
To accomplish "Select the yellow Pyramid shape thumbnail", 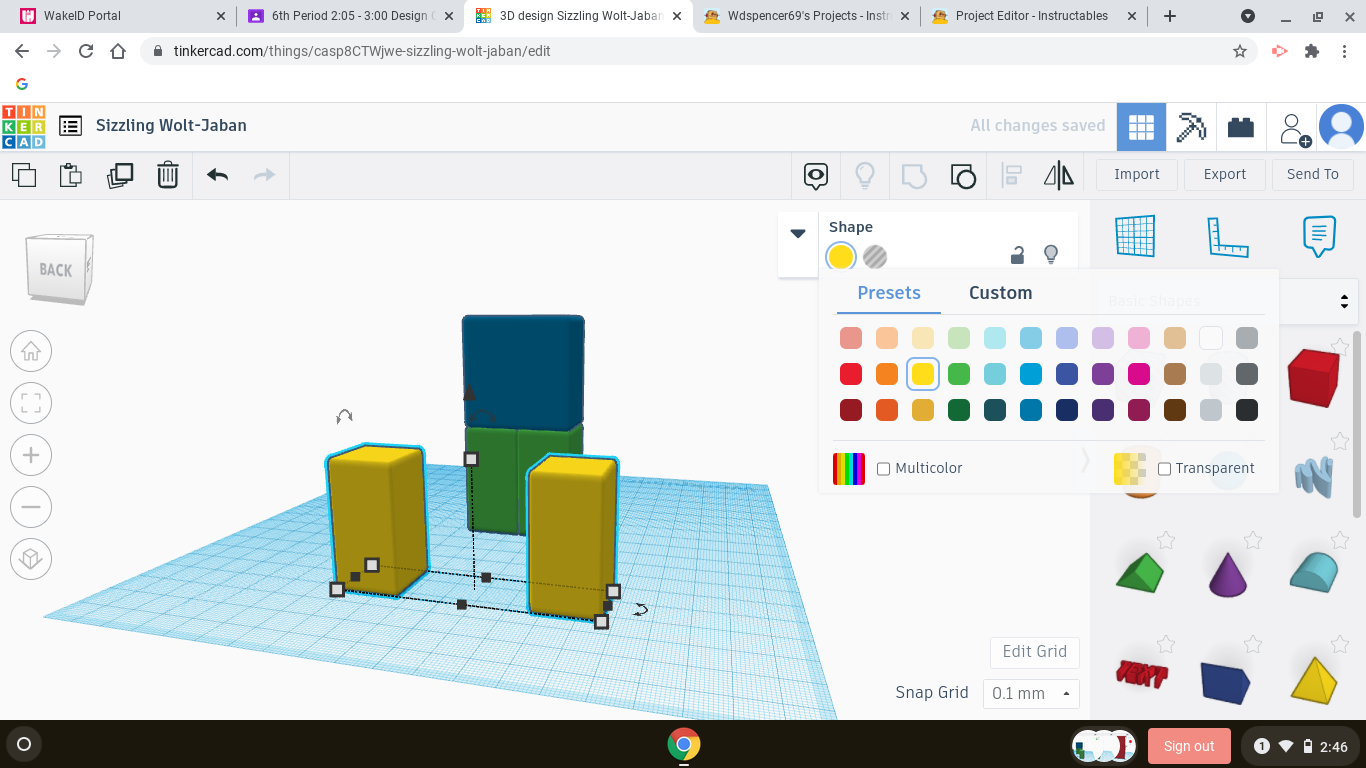I will coord(1313,678).
